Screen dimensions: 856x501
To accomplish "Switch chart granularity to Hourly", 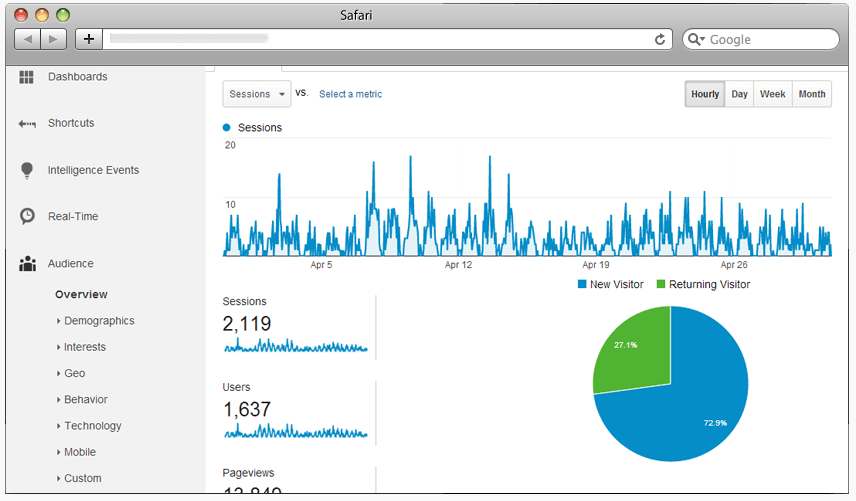I will 705,94.
